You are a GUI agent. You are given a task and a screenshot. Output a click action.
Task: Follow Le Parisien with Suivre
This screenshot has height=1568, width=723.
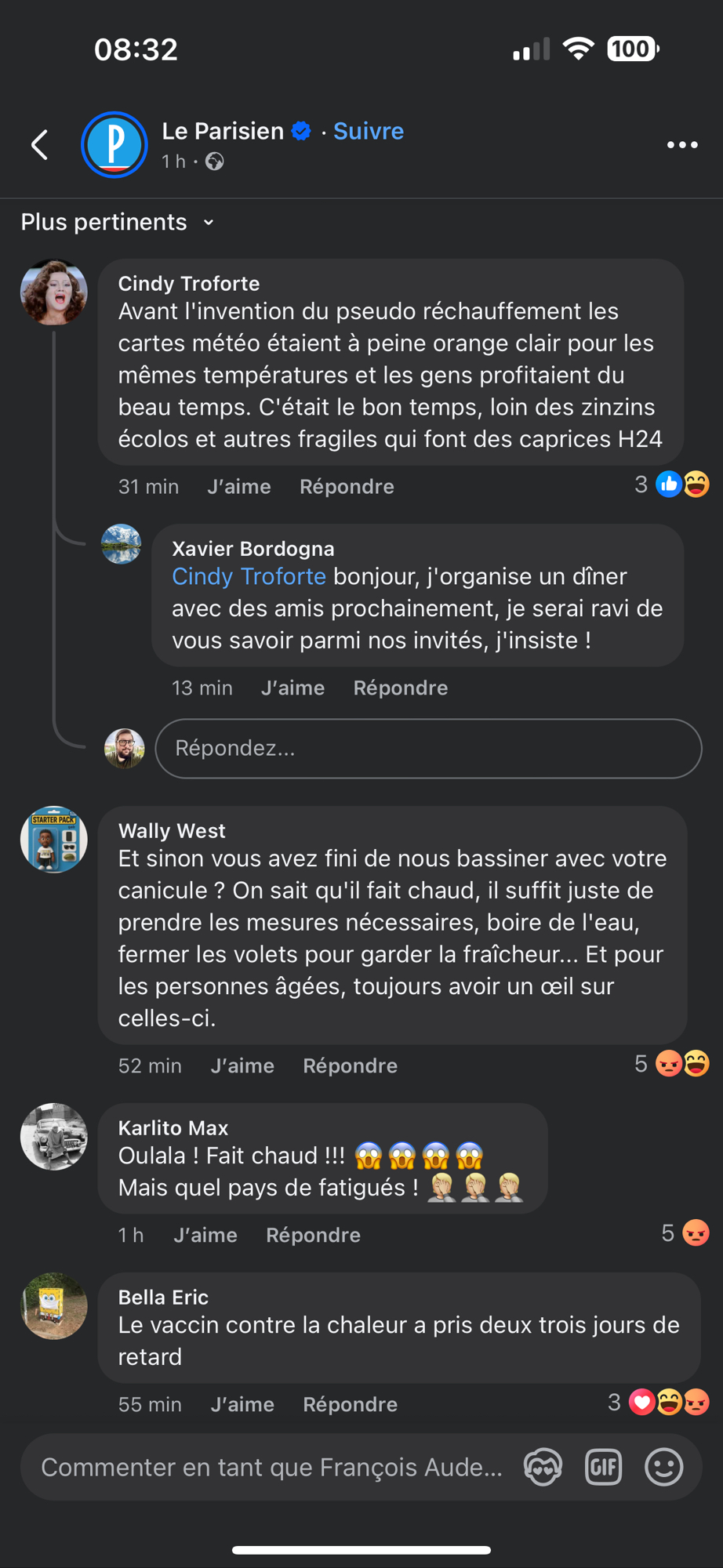369,131
